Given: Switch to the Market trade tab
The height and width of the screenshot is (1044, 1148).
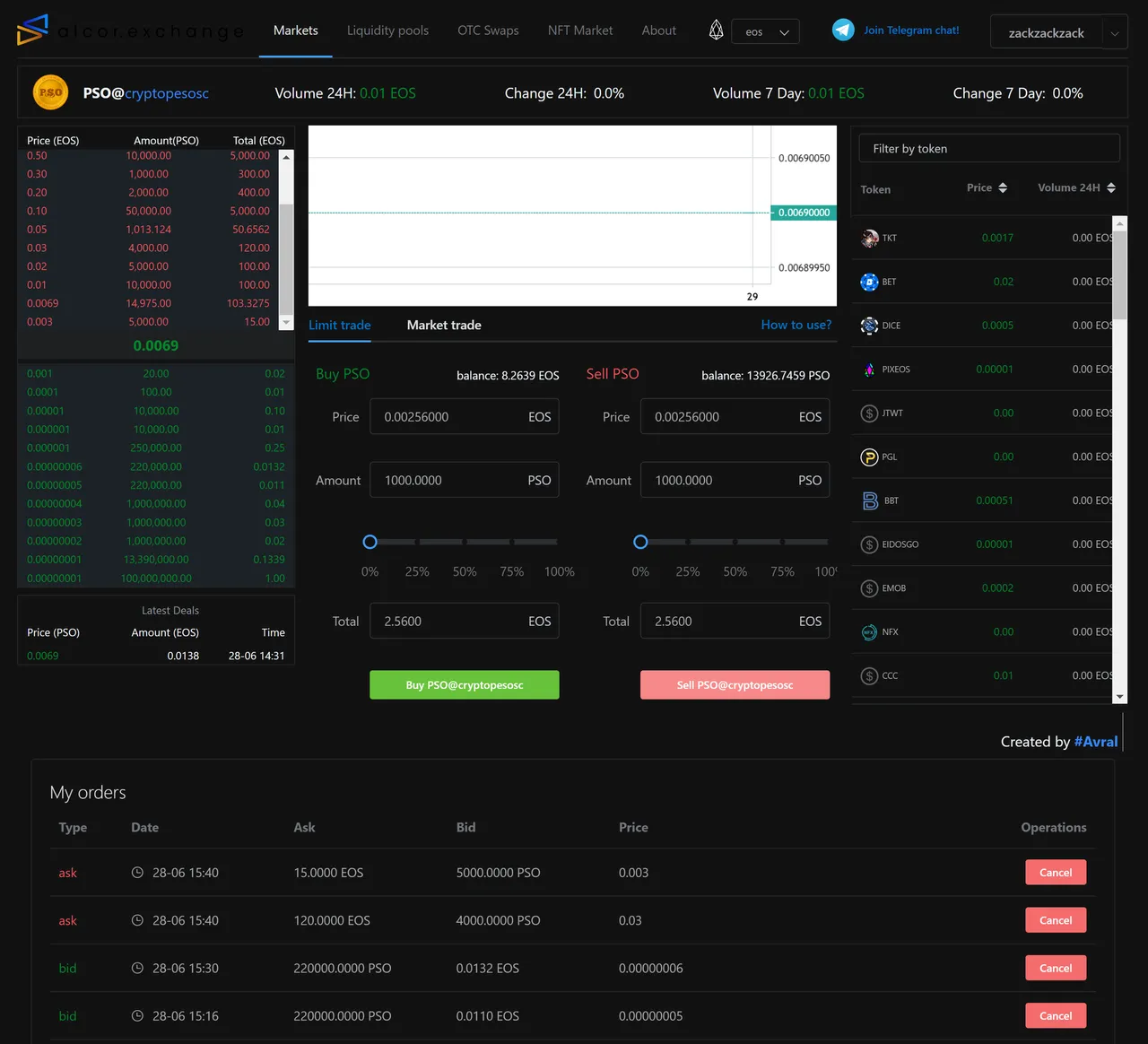Looking at the screenshot, I should [x=444, y=326].
